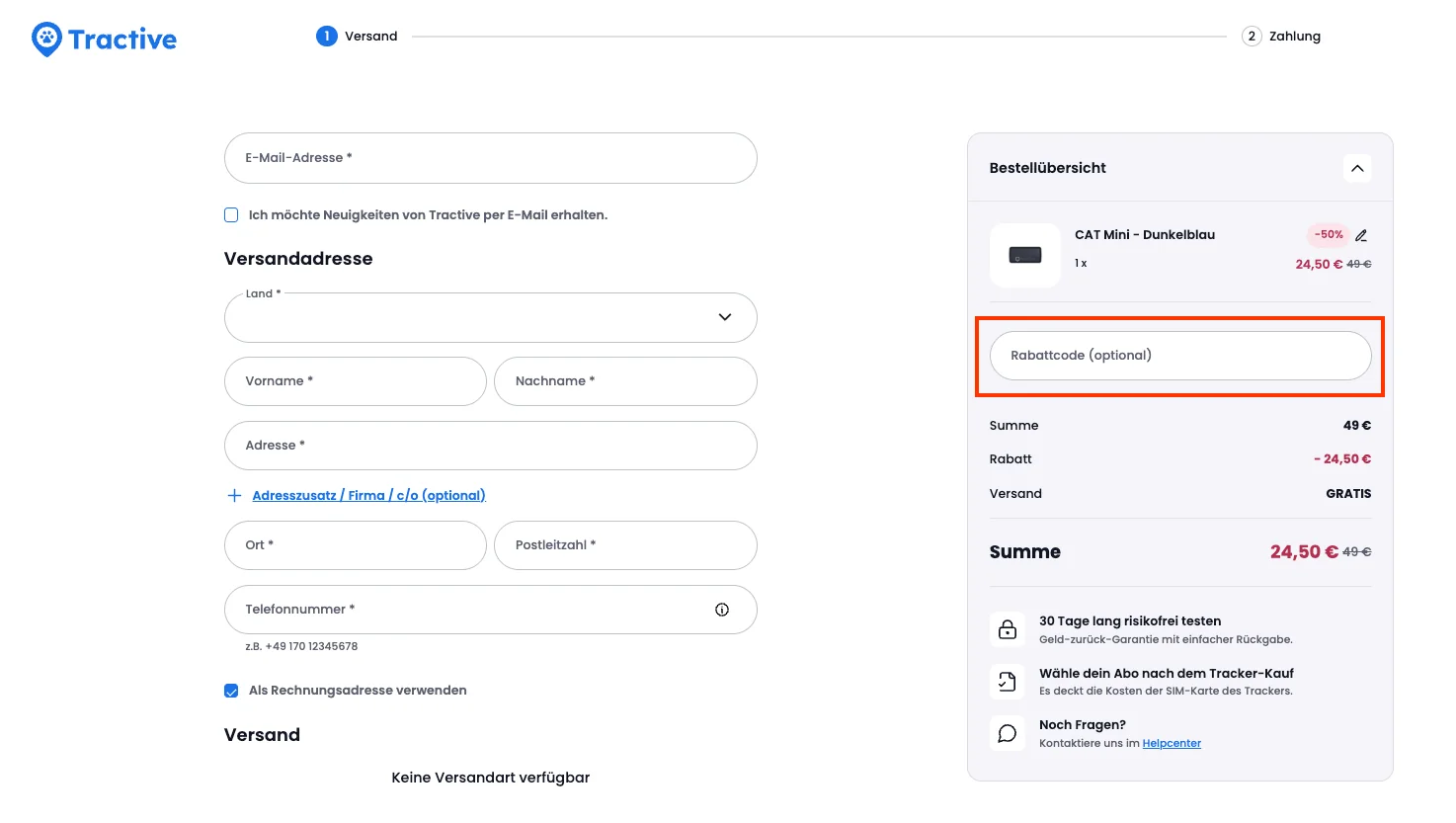Click the step 1 Versand circle indicator
Viewport: 1456px width, 823px height.
point(327,36)
